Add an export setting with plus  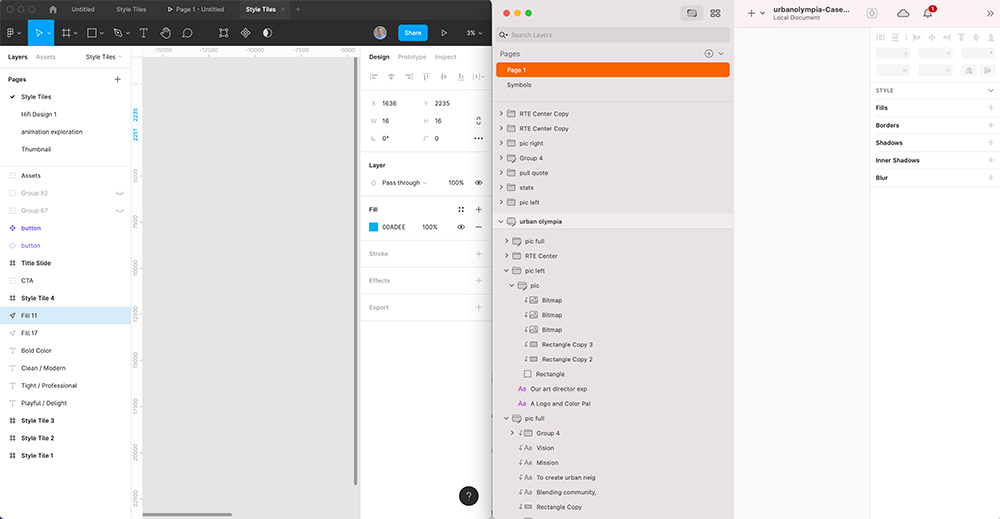click(x=478, y=307)
